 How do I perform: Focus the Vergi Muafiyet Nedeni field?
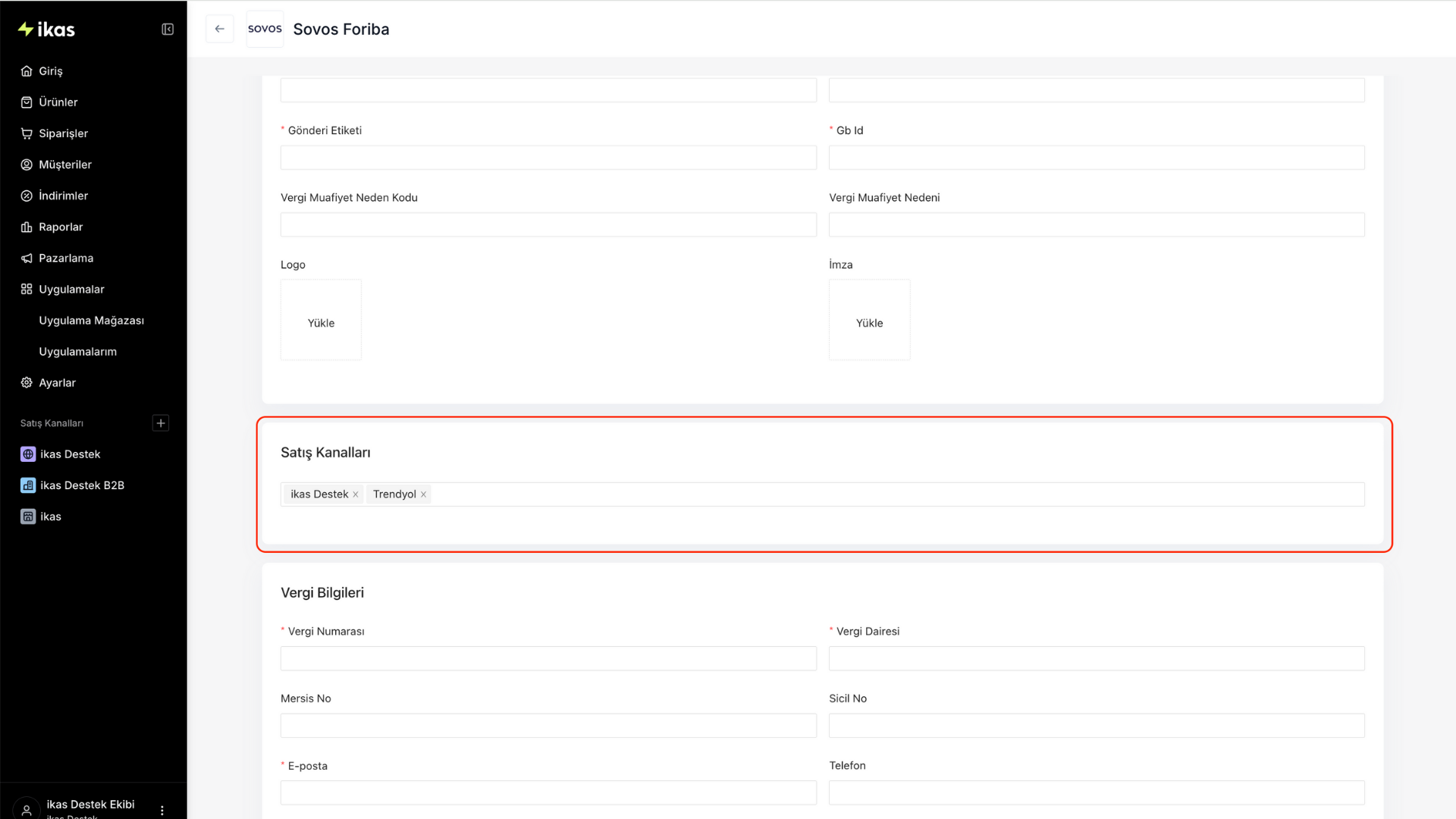pos(1097,224)
